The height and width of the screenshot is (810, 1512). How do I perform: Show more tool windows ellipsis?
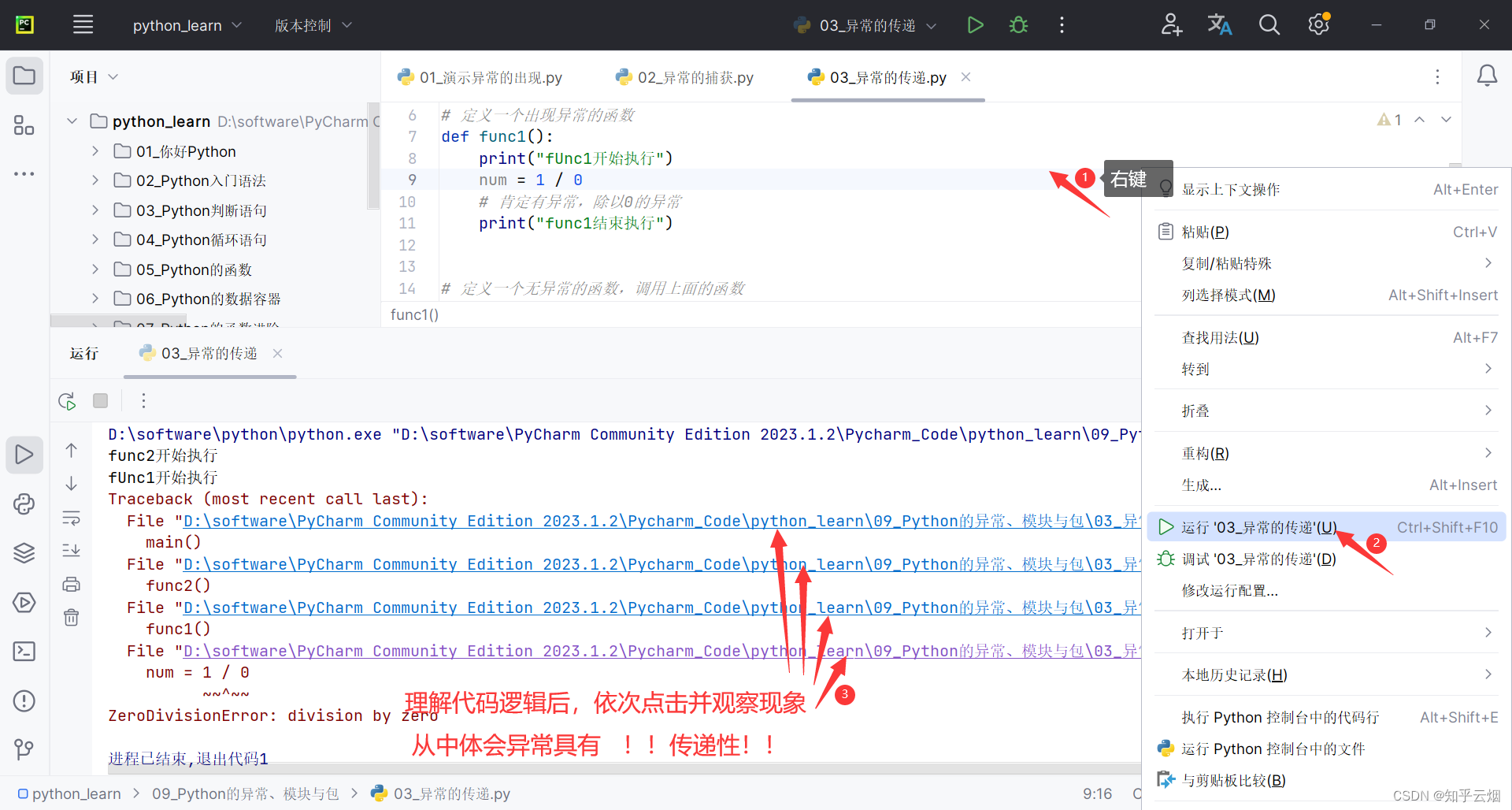(24, 173)
